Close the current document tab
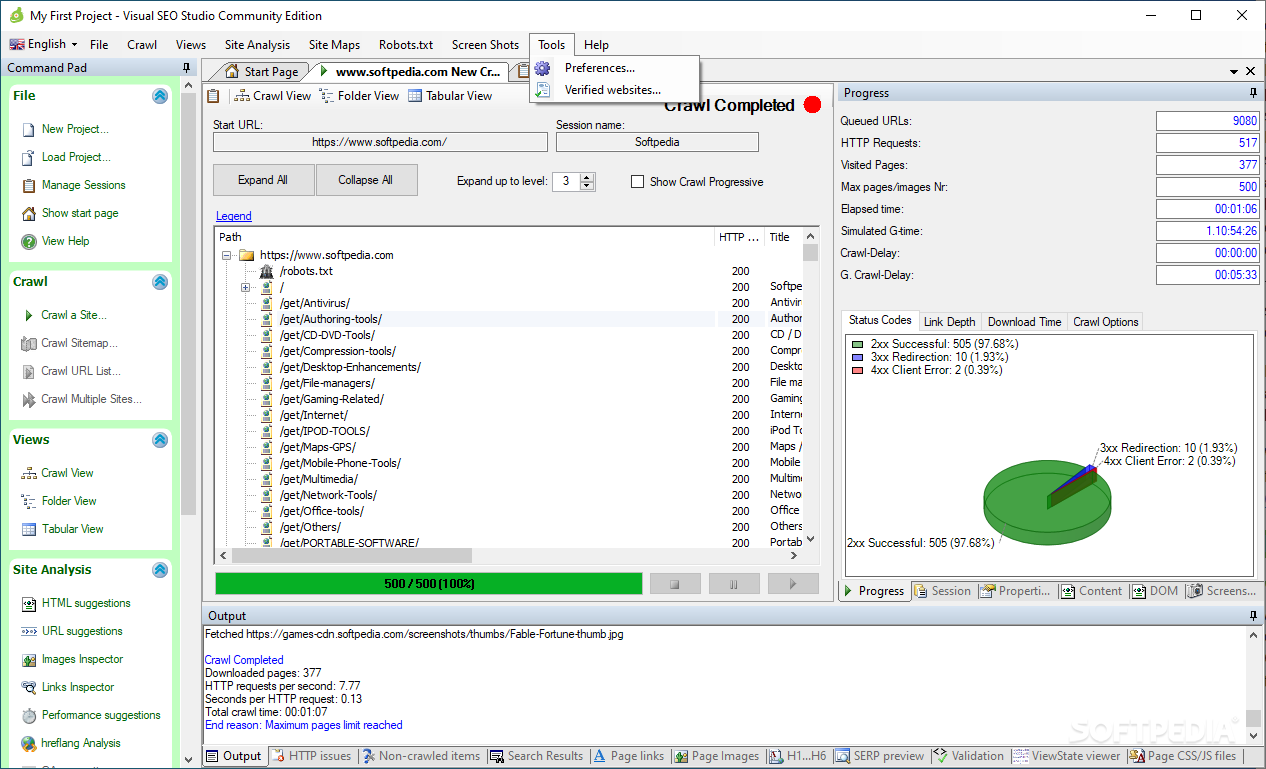This screenshot has height=769, width=1266. pos(1250,72)
